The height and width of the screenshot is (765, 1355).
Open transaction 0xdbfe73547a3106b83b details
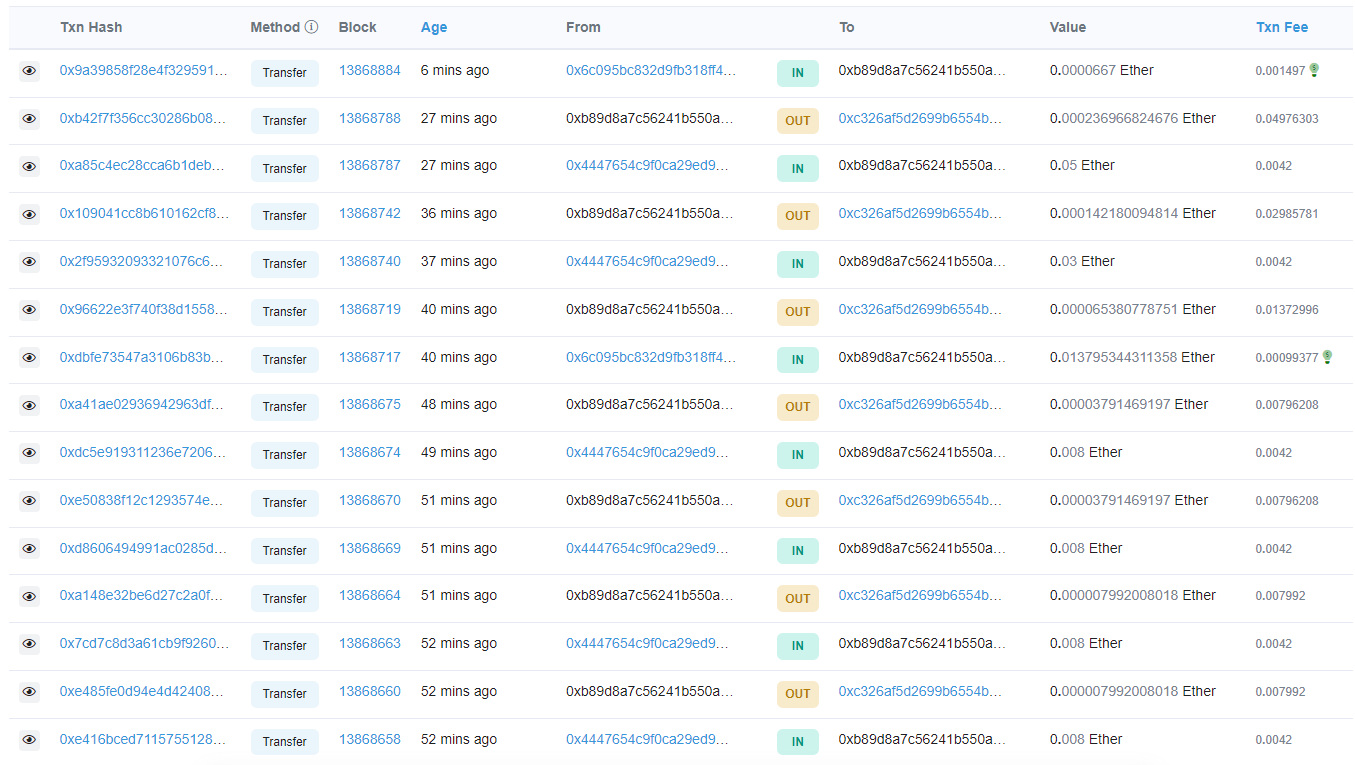click(x=144, y=357)
